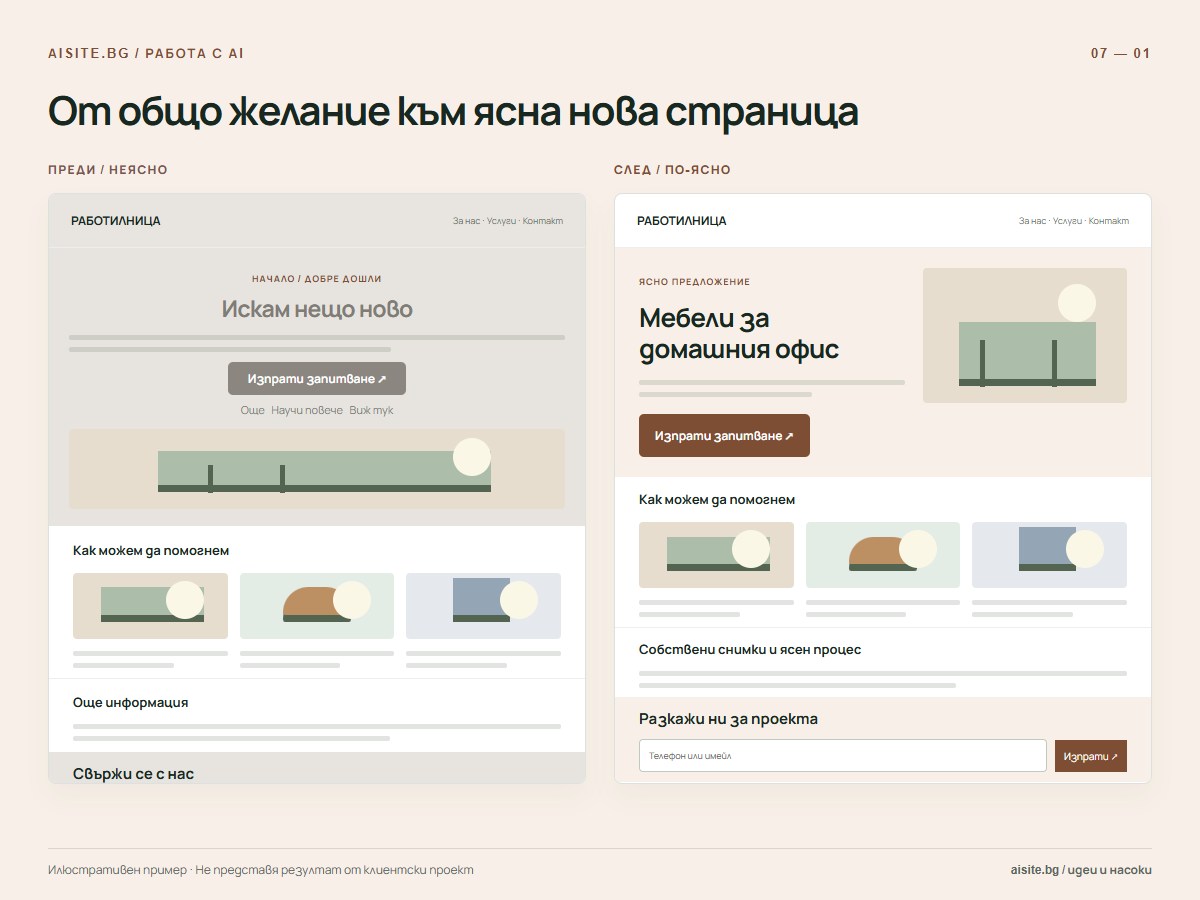The height and width of the screenshot is (900, 1200).
Task: Select blue block card in after mockup
Action: coord(1049,555)
